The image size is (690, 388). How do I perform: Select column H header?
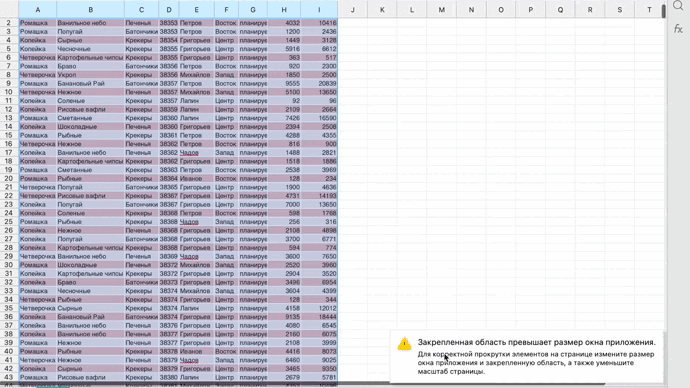pyautogui.click(x=284, y=9)
